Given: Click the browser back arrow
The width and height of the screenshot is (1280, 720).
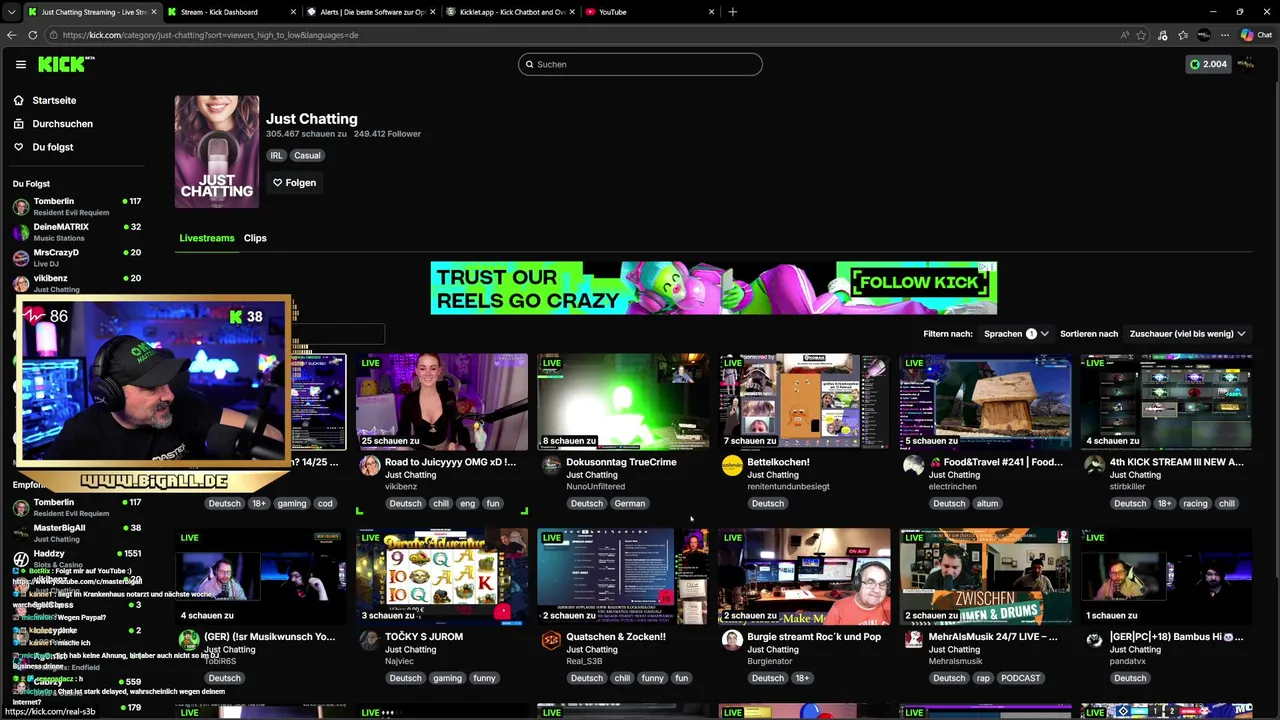Looking at the screenshot, I should [x=11, y=35].
